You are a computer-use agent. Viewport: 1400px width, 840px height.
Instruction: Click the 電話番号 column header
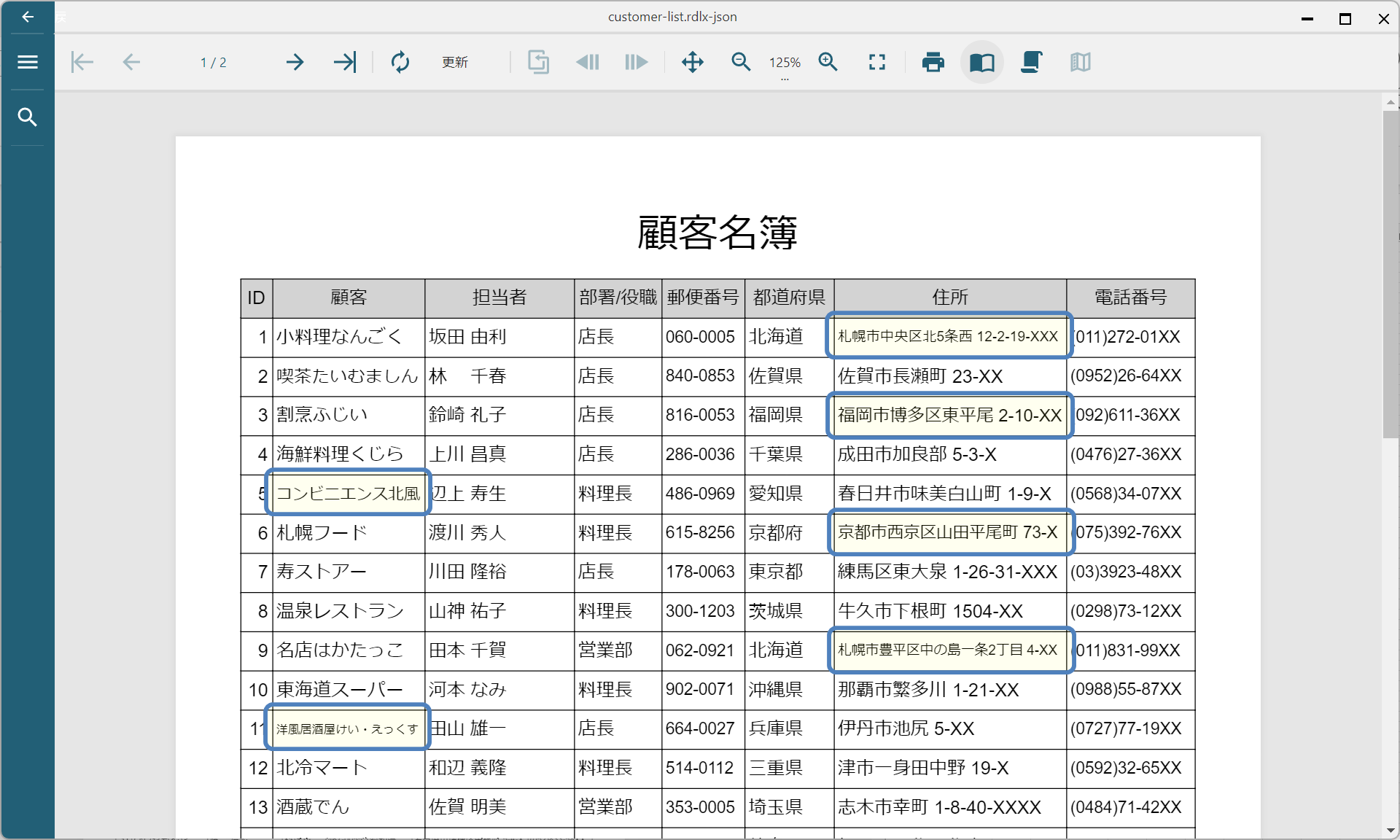(x=1131, y=297)
